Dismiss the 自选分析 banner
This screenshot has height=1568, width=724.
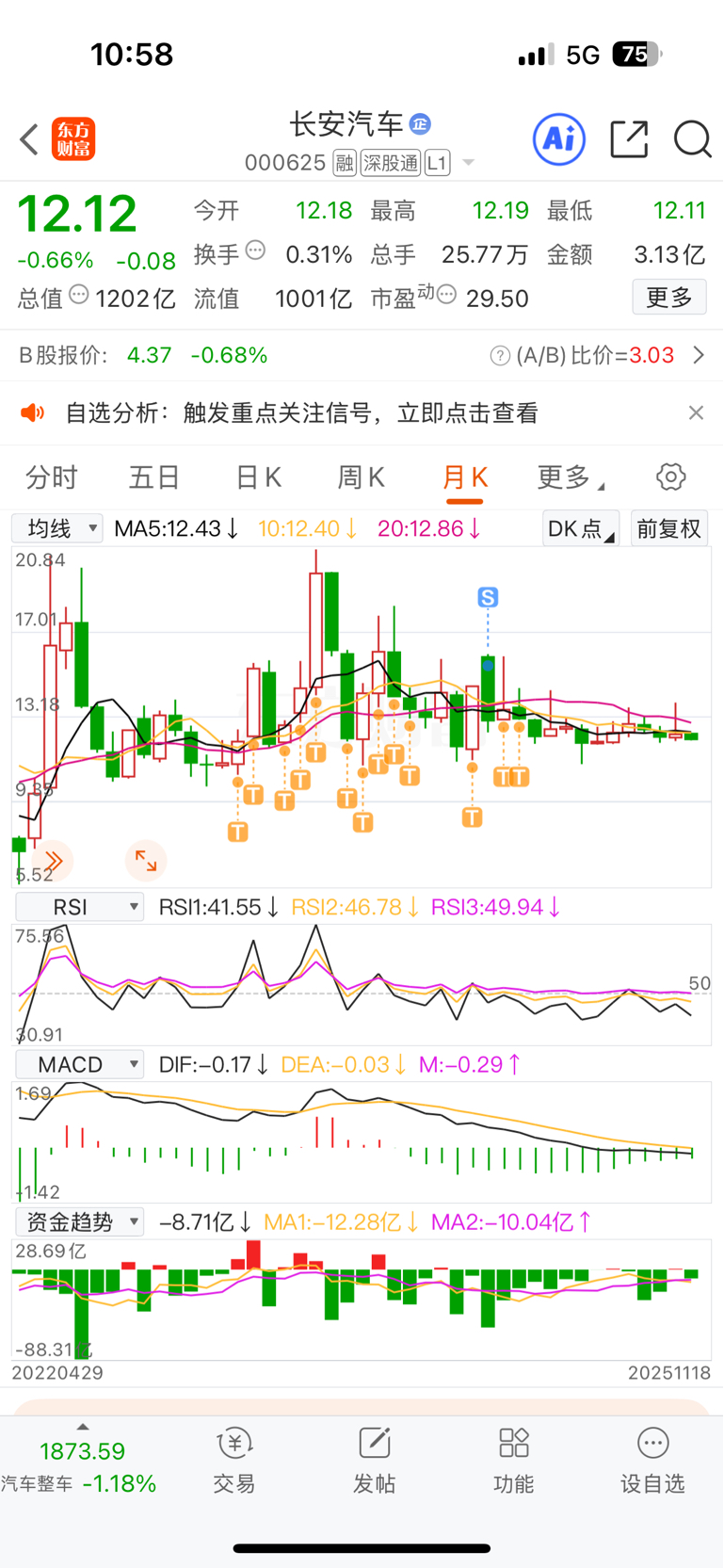tap(696, 412)
